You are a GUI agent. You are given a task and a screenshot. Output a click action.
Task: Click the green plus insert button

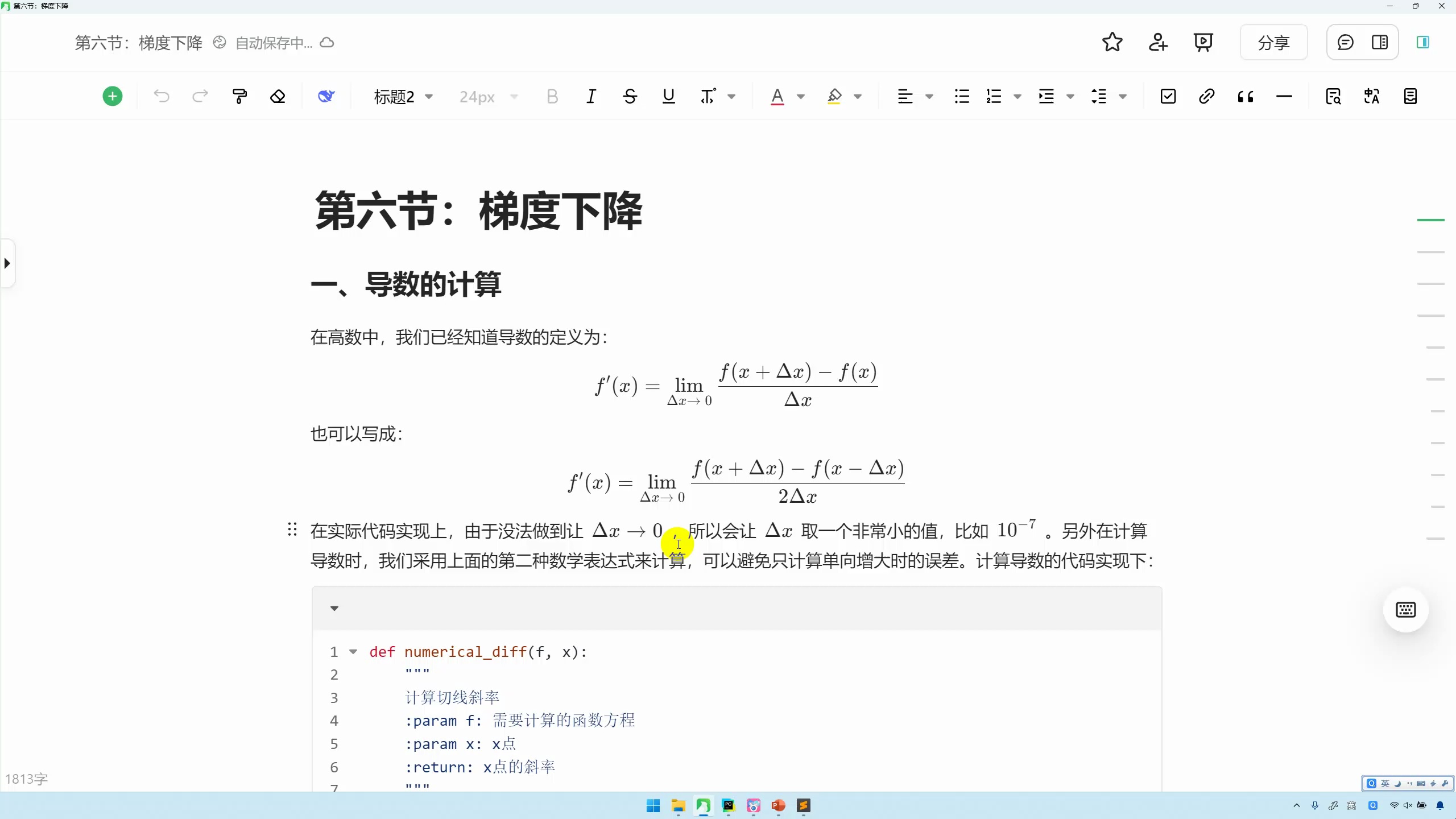click(111, 96)
